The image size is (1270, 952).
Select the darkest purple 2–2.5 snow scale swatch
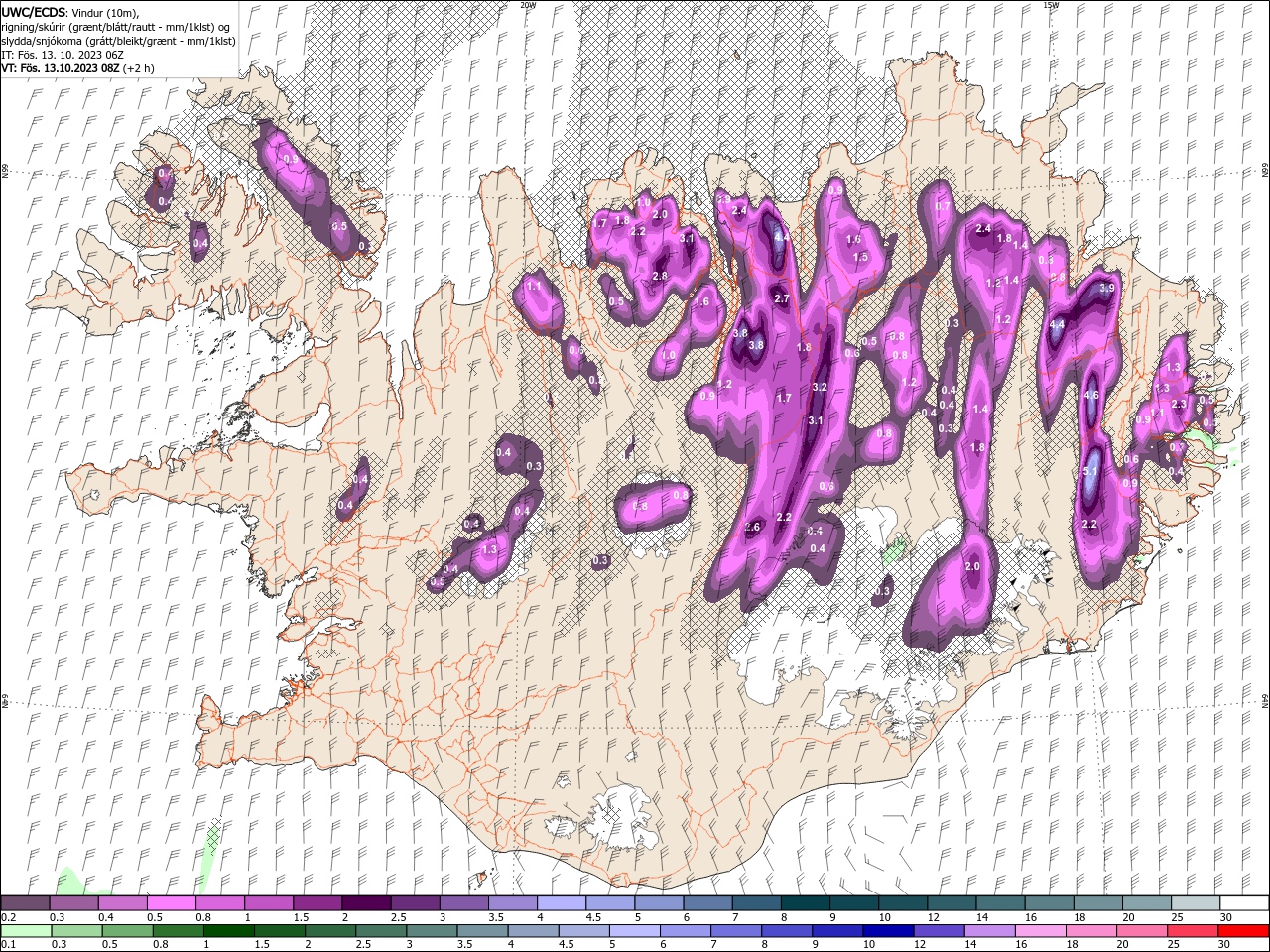pos(365,902)
